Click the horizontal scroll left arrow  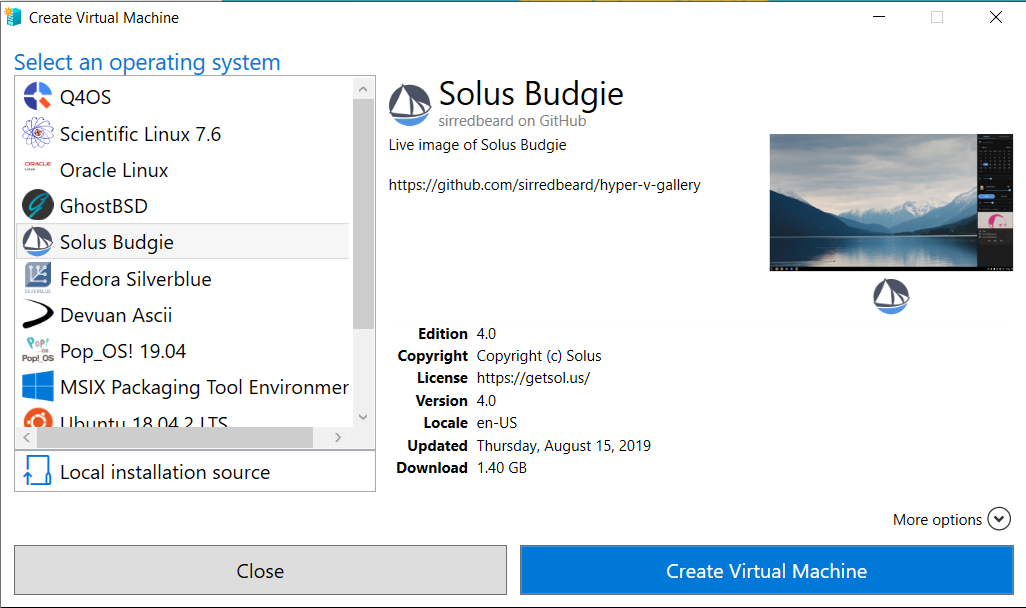click(x=26, y=437)
